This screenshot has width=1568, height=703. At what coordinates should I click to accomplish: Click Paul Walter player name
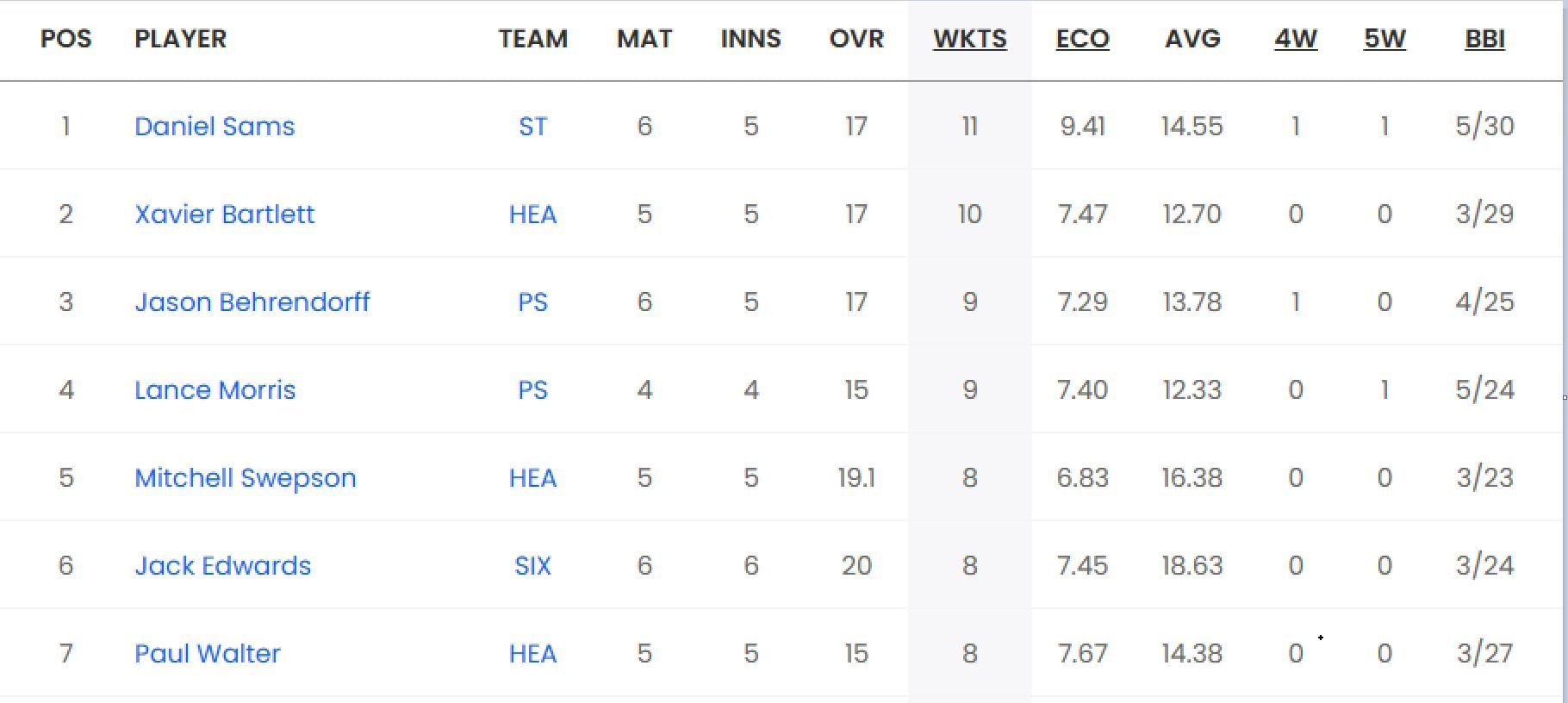[x=207, y=654]
